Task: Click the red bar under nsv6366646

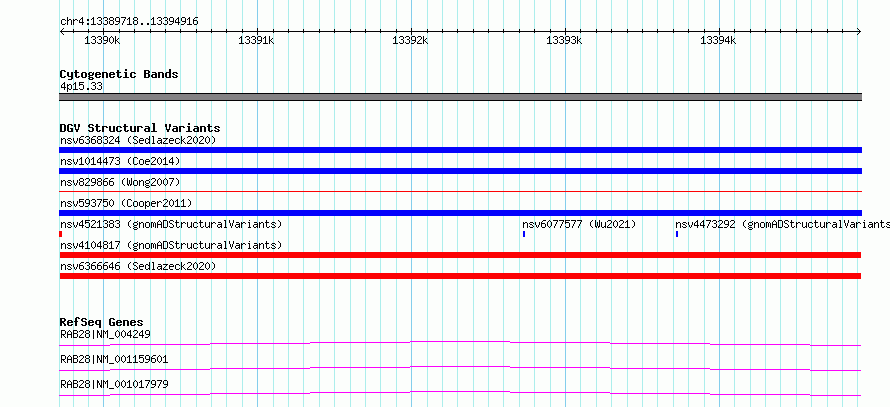Action: (x=460, y=276)
